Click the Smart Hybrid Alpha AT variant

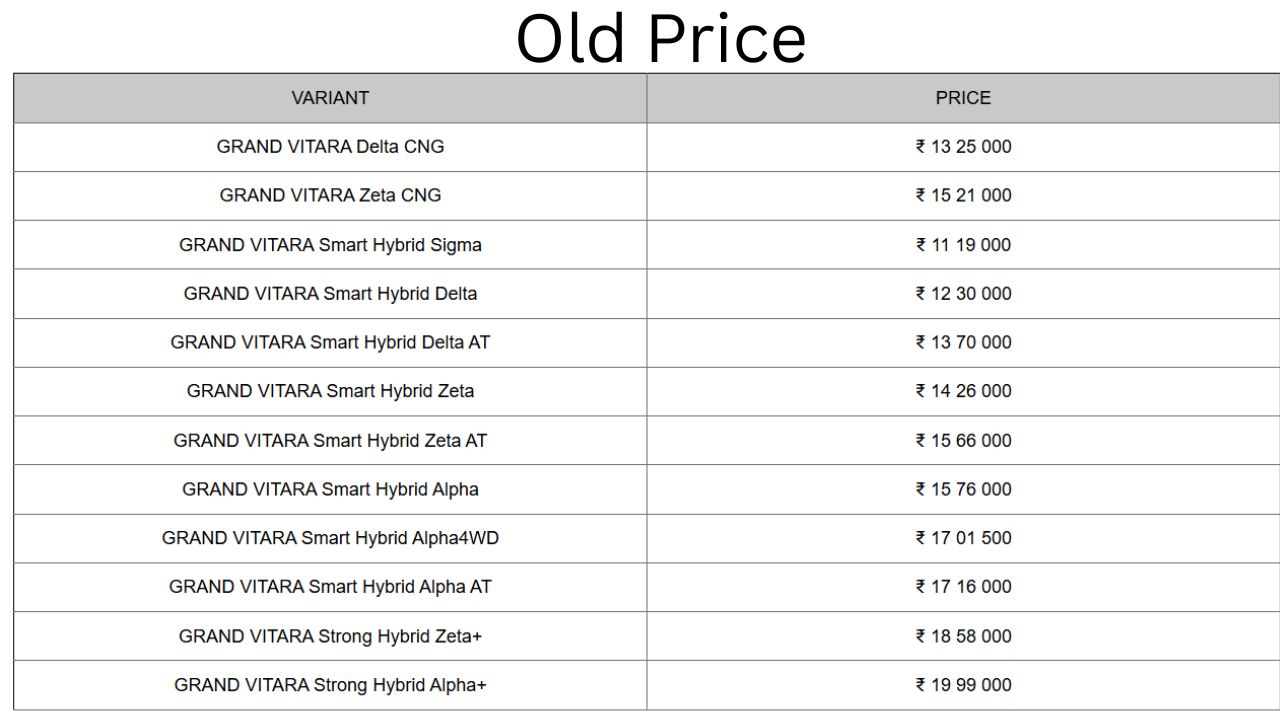pyautogui.click(x=330, y=588)
